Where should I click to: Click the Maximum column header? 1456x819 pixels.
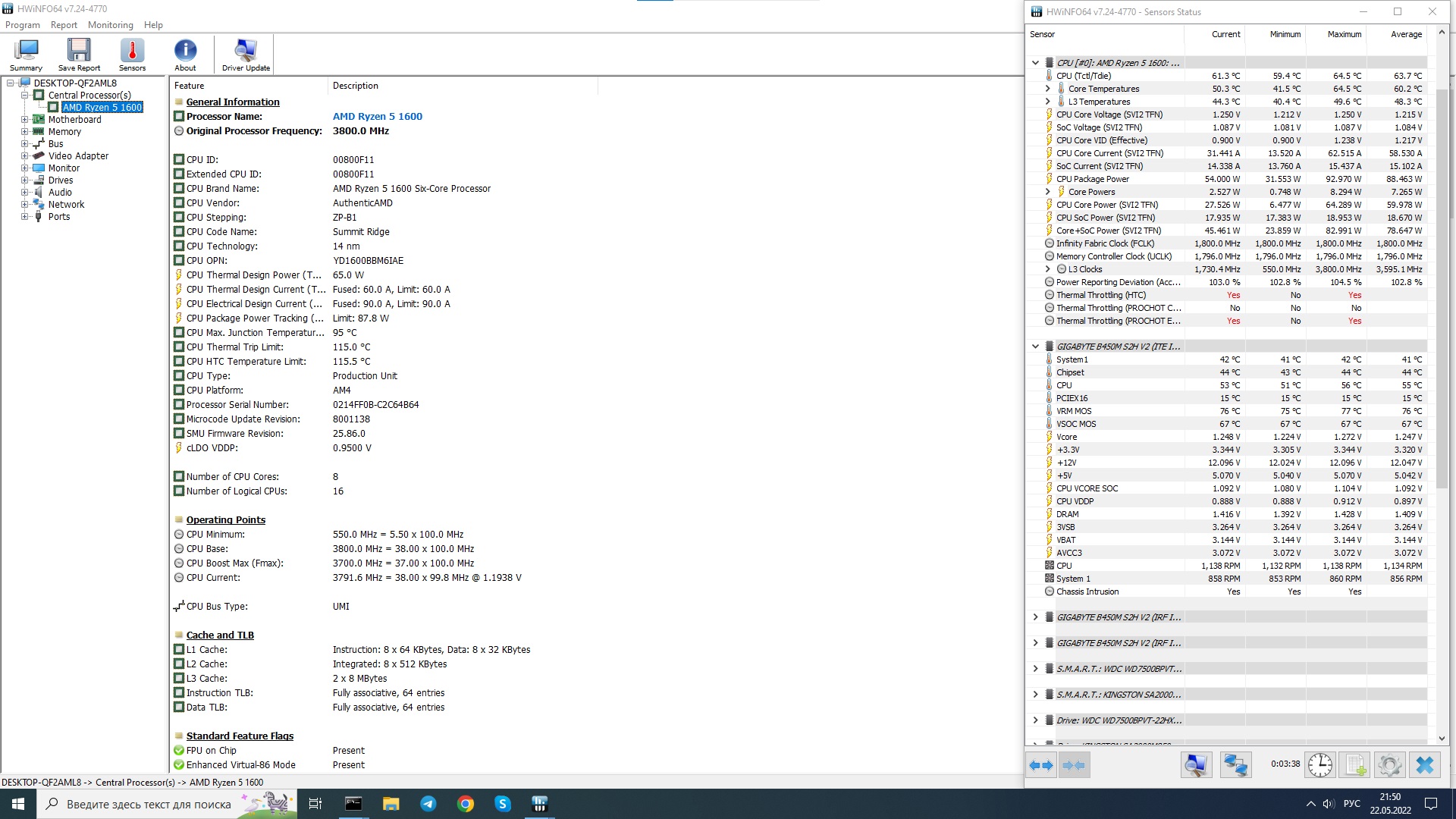point(1344,34)
